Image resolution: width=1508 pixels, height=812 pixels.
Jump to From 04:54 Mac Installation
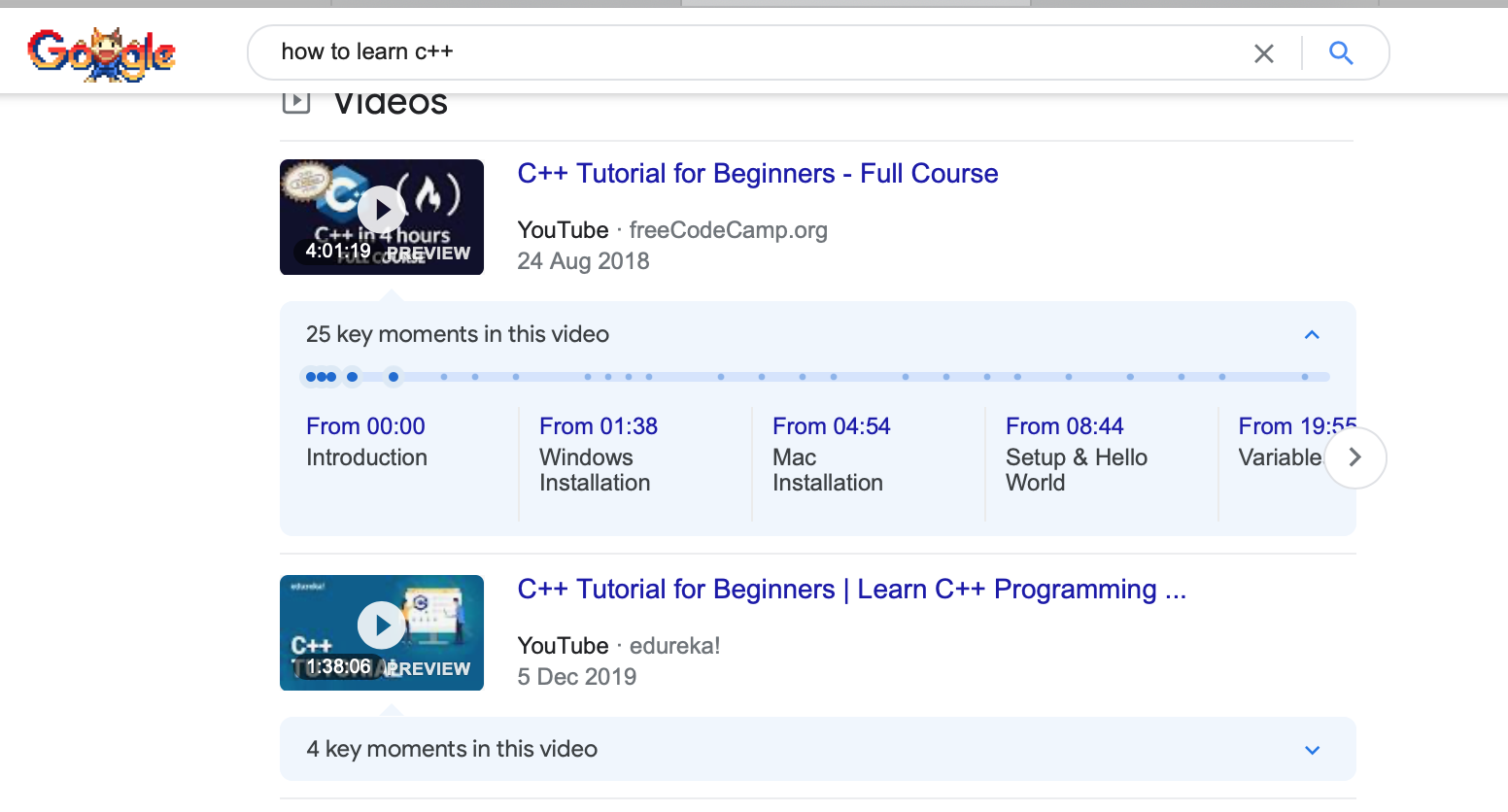pos(832,455)
